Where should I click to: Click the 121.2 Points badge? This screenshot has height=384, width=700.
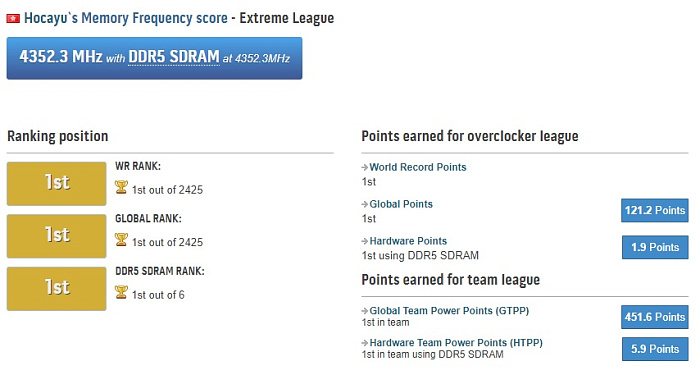654,210
